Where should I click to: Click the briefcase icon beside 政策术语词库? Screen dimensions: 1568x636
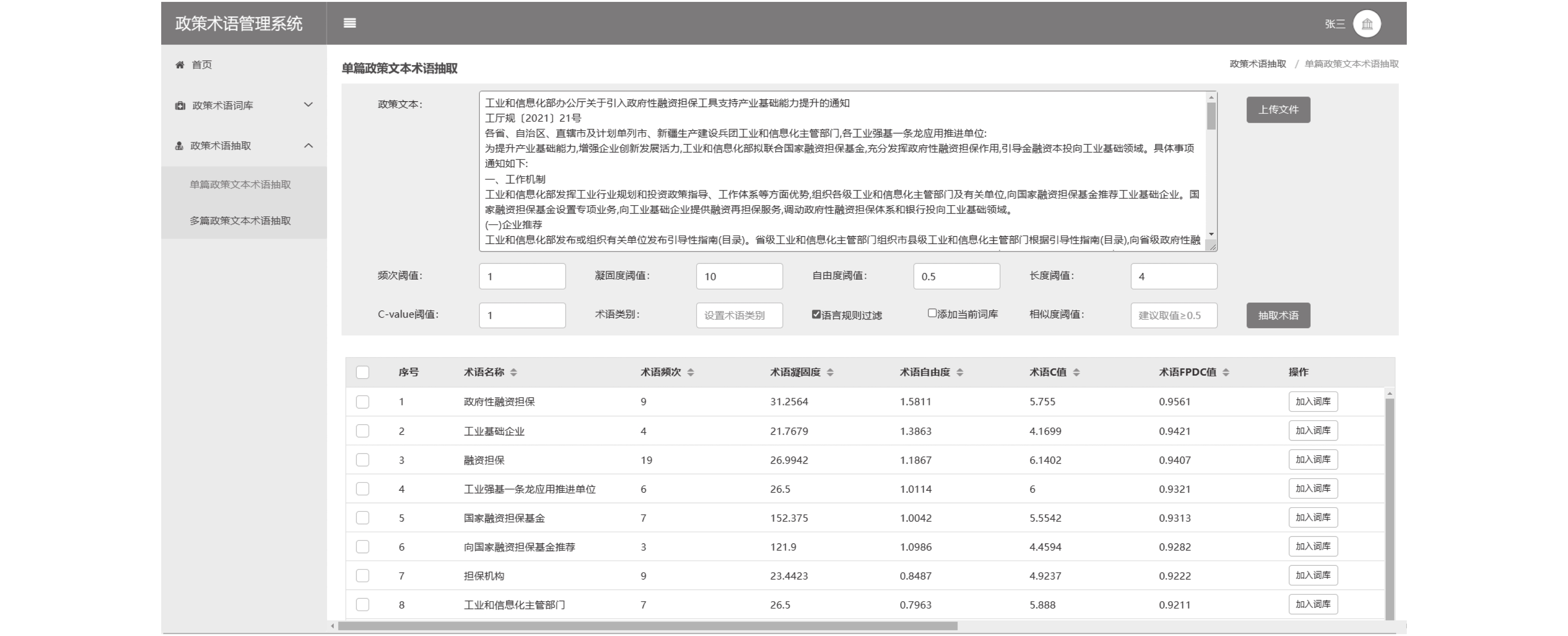pos(179,105)
